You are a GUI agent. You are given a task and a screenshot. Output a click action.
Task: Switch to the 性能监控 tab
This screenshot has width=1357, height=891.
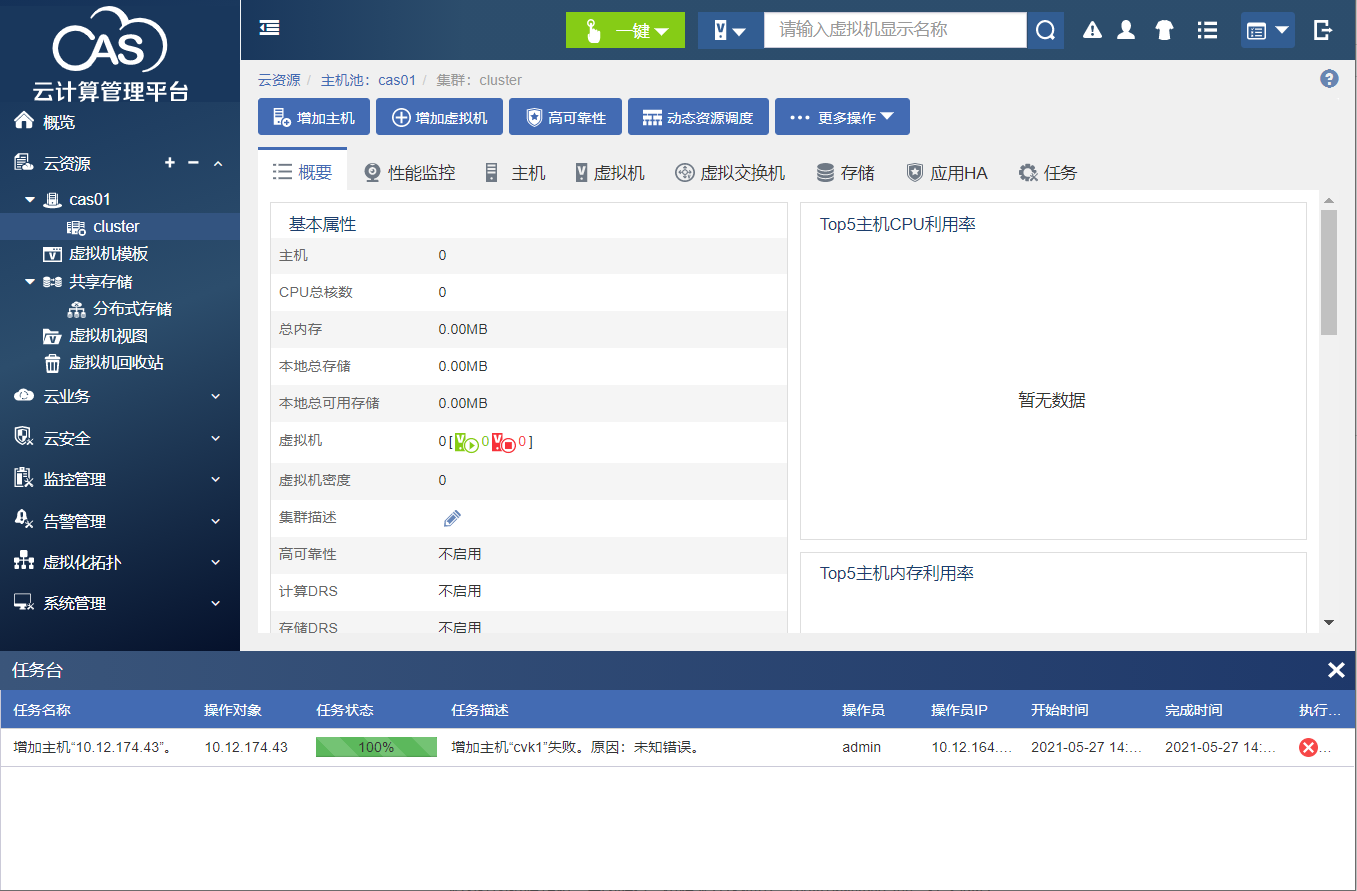[x=409, y=173]
